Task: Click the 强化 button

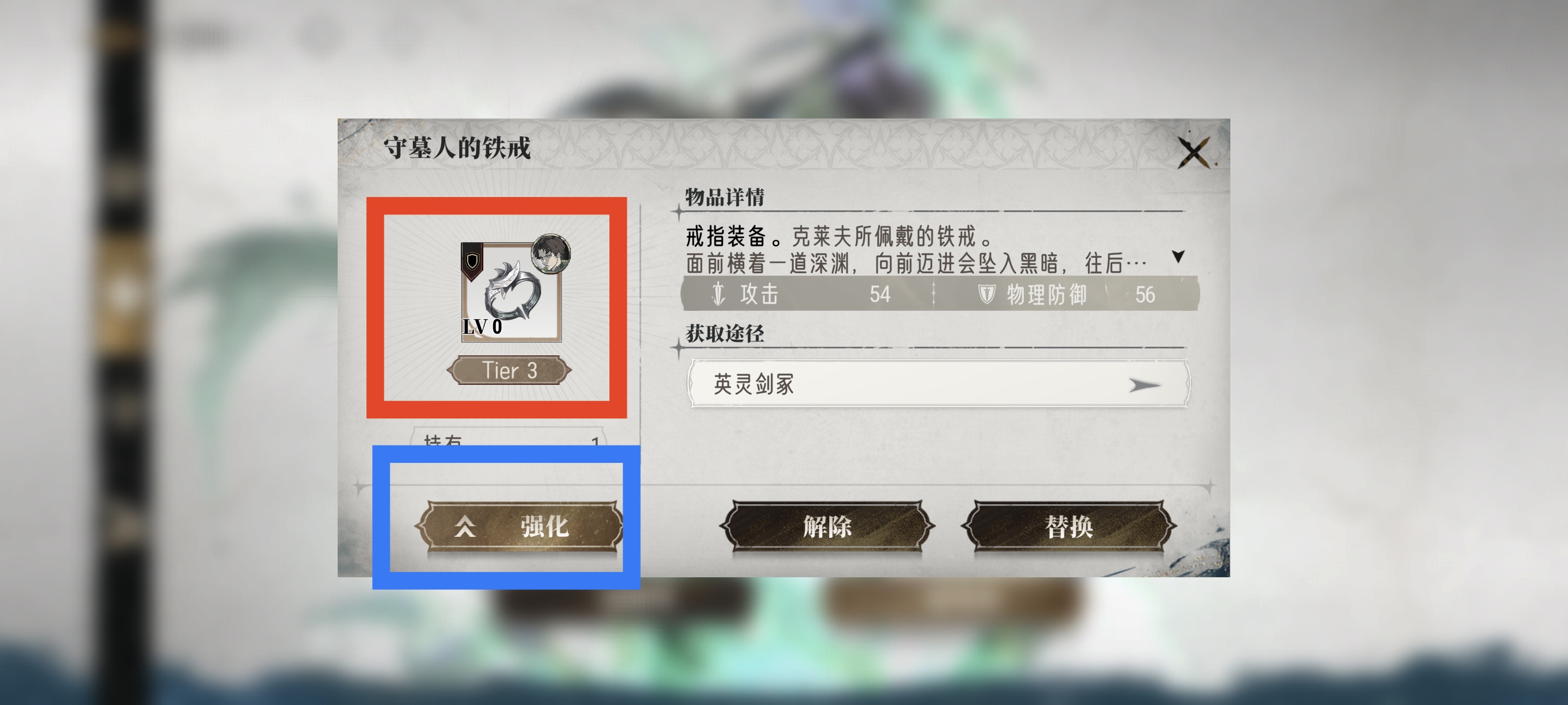Action: pos(519,526)
